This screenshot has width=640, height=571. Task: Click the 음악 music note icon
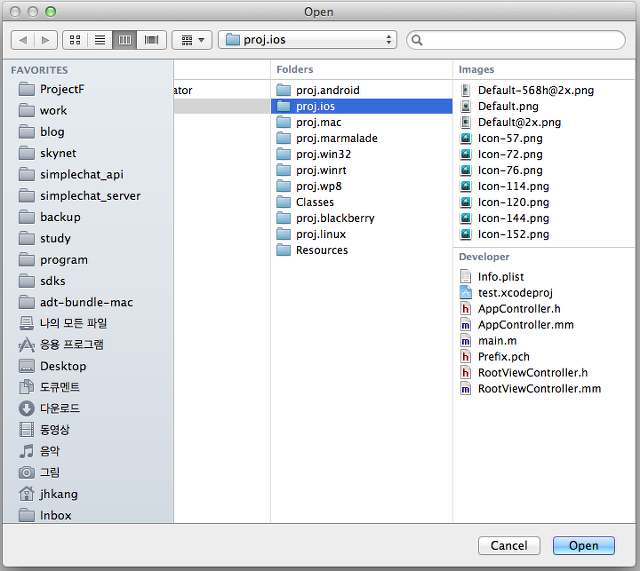pos(27,451)
